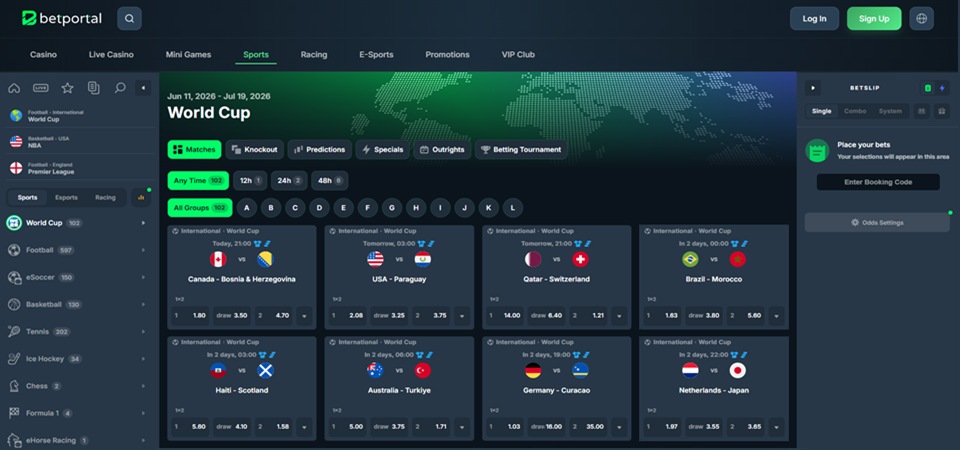Open the eSoccer category
Image resolution: width=960 pixels, height=450 pixels.
point(76,277)
